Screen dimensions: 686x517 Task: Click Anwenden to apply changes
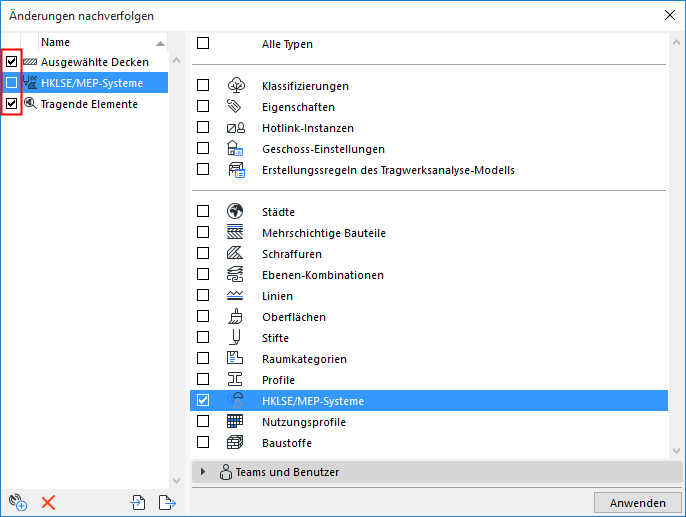click(x=637, y=503)
